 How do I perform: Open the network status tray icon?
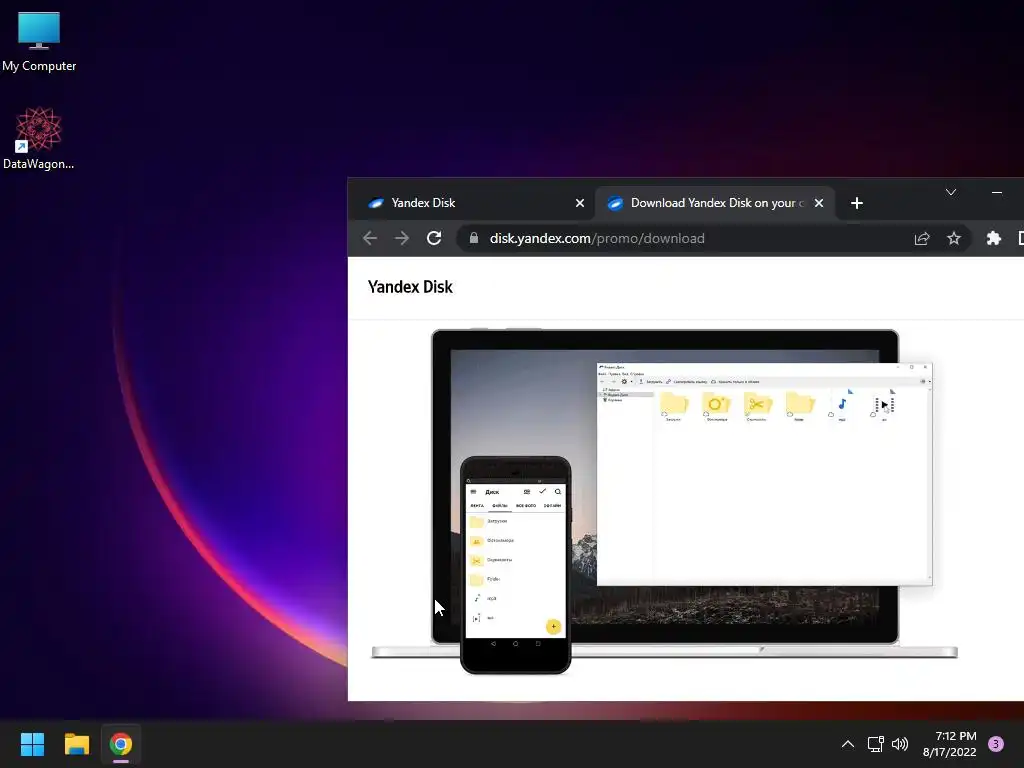[876, 744]
